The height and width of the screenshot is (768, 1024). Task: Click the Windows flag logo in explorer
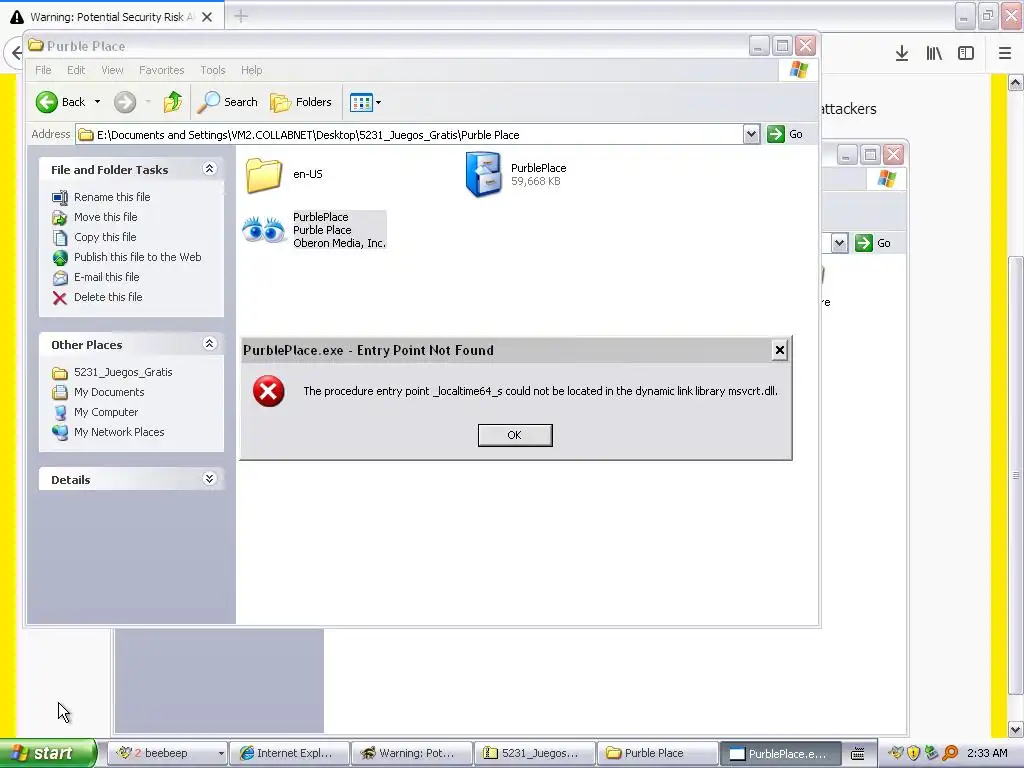coord(798,70)
